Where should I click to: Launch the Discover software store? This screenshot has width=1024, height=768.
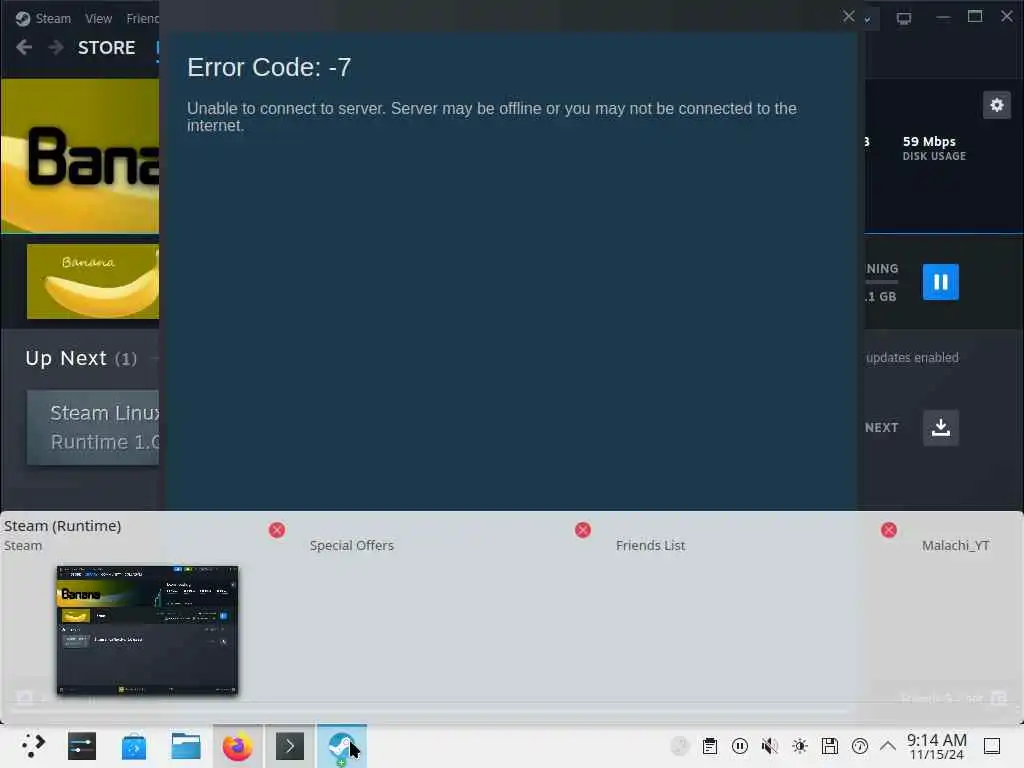click(134, 746)
